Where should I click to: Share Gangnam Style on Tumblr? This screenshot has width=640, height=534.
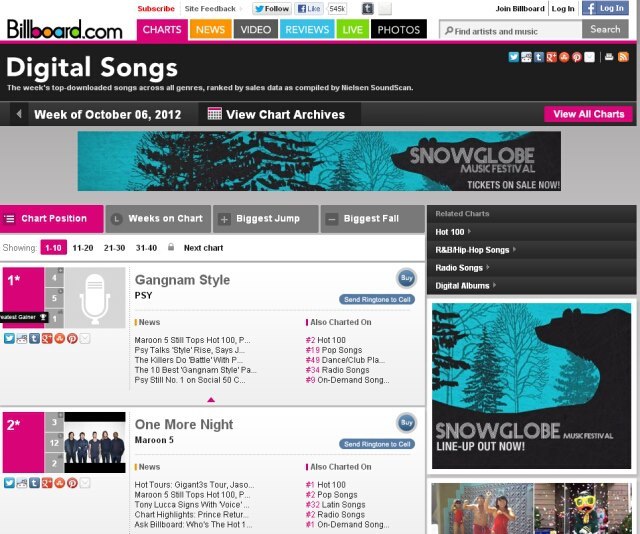point(34,338)
